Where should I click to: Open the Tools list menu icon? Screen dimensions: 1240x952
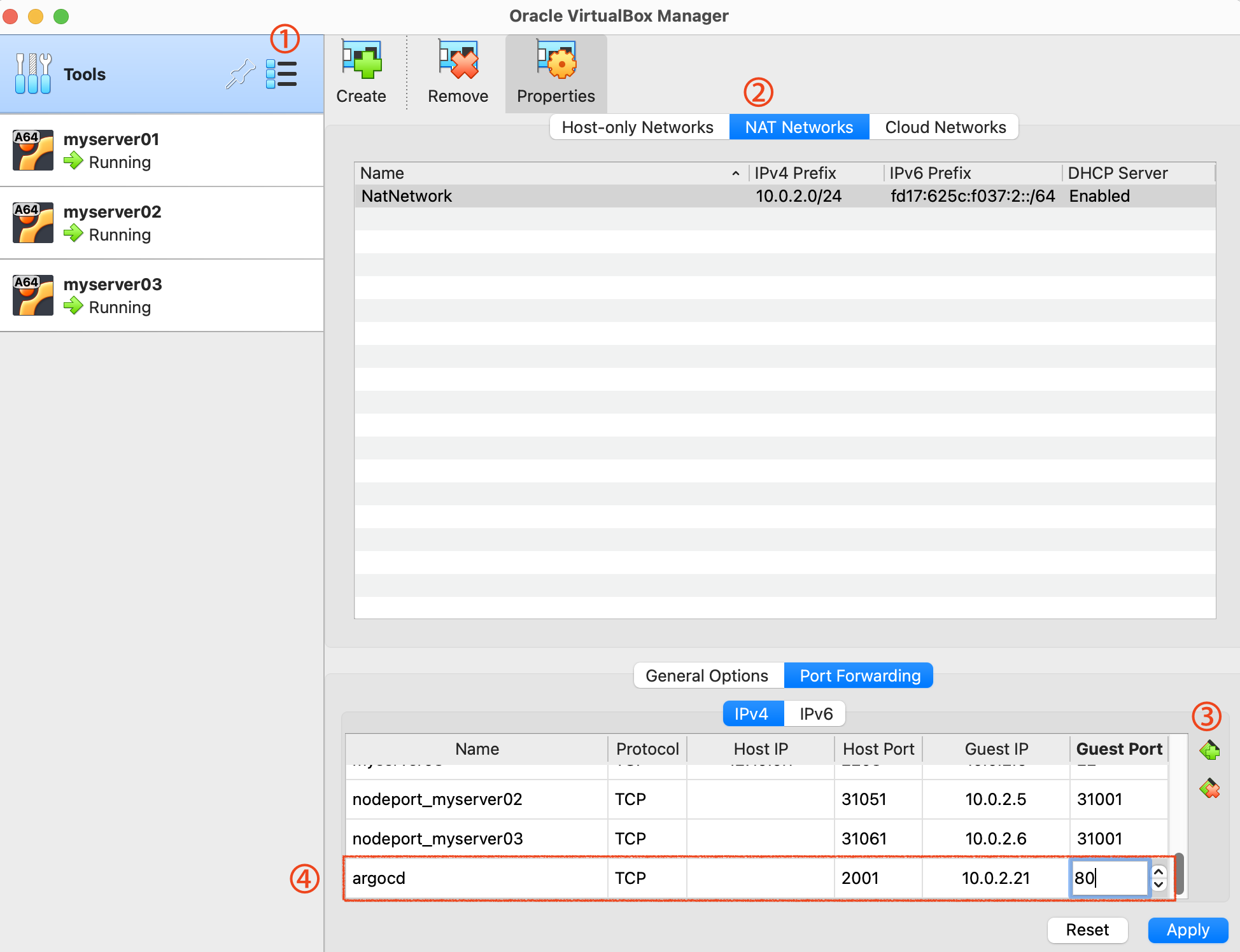[x=281, y=74]
